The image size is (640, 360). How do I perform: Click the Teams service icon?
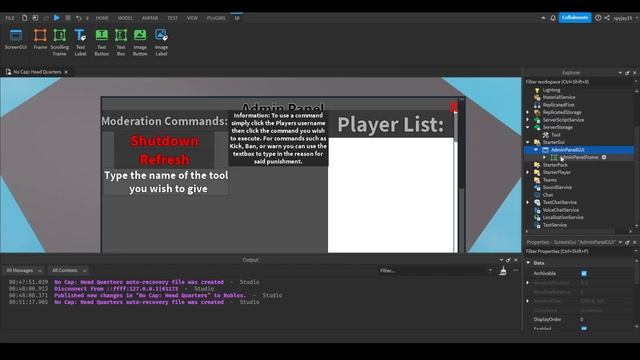click(537, 180)
